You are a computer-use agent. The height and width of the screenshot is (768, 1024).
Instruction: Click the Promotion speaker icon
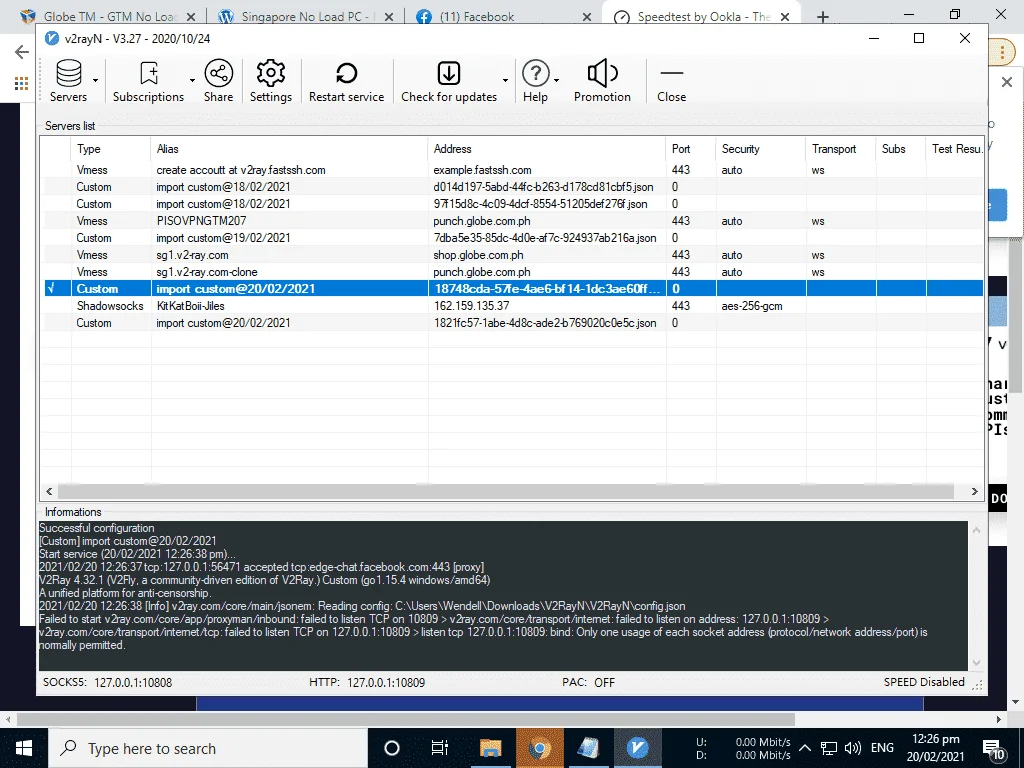602,73
